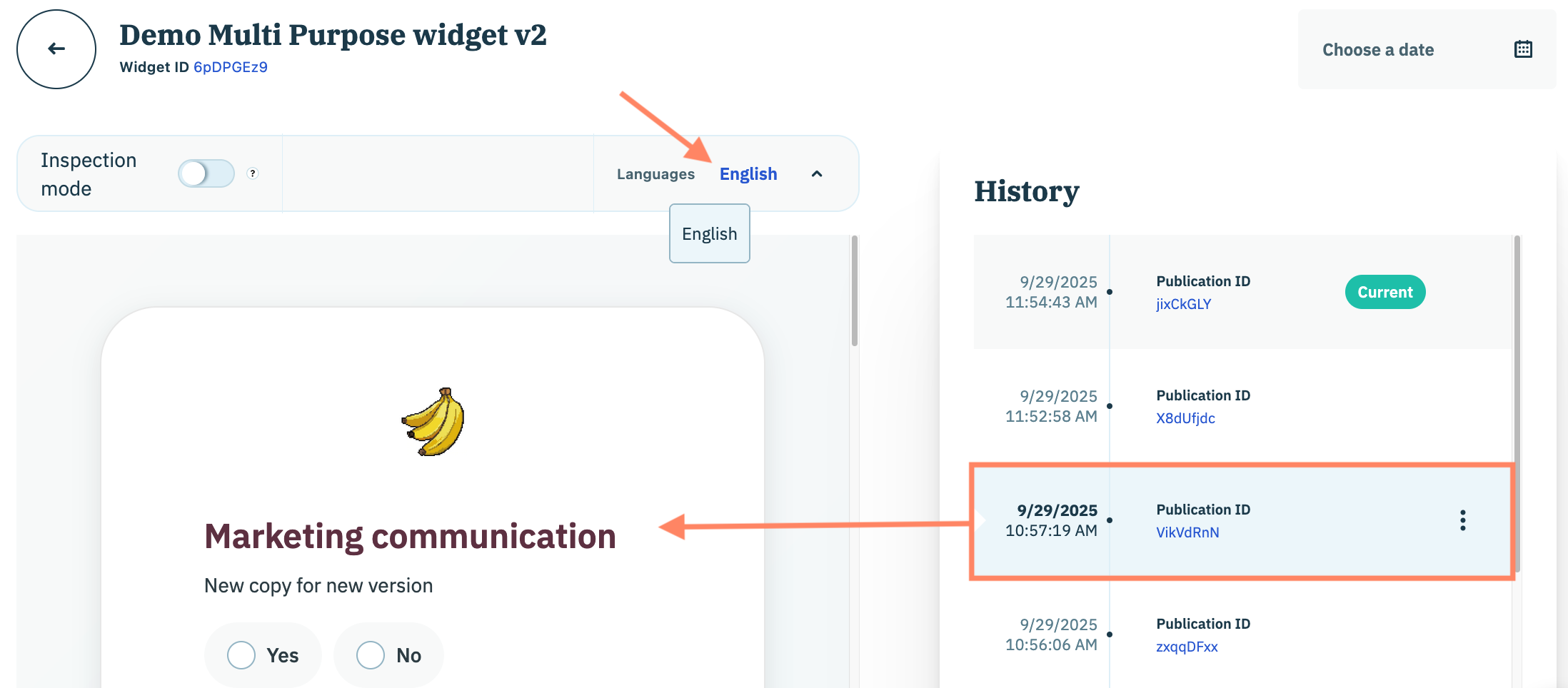The image size is (1568, 688).
Task: Click the banana image in the widget
Action: click(x=433, y=422)
